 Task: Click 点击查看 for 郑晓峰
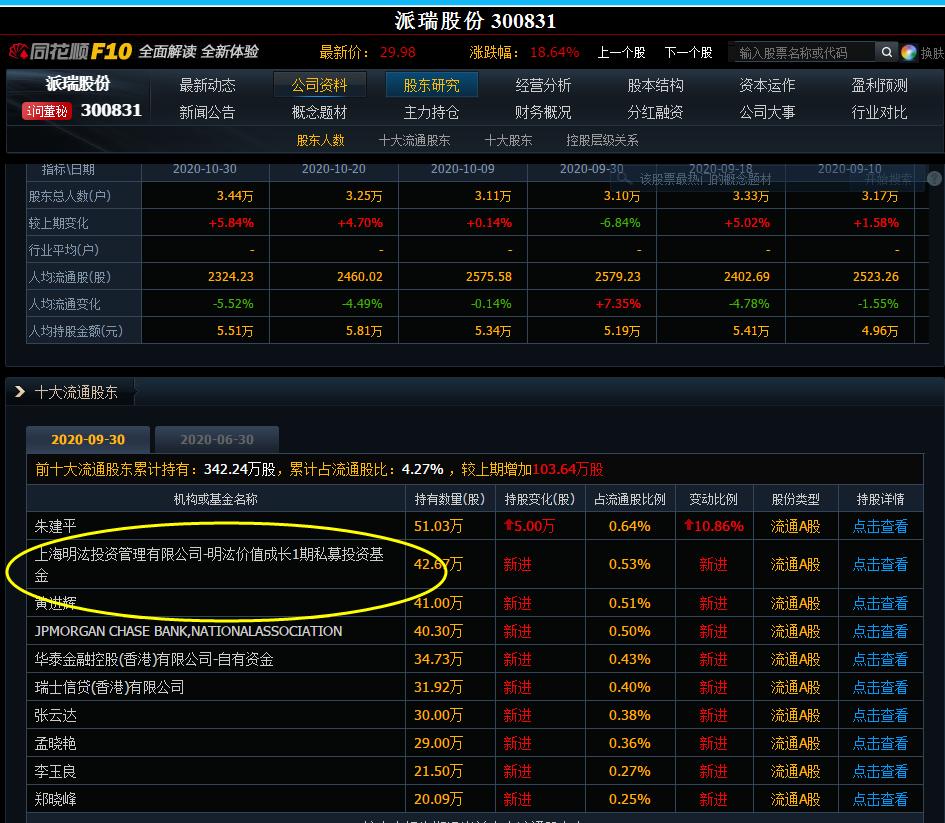click(x=880, y=799)
